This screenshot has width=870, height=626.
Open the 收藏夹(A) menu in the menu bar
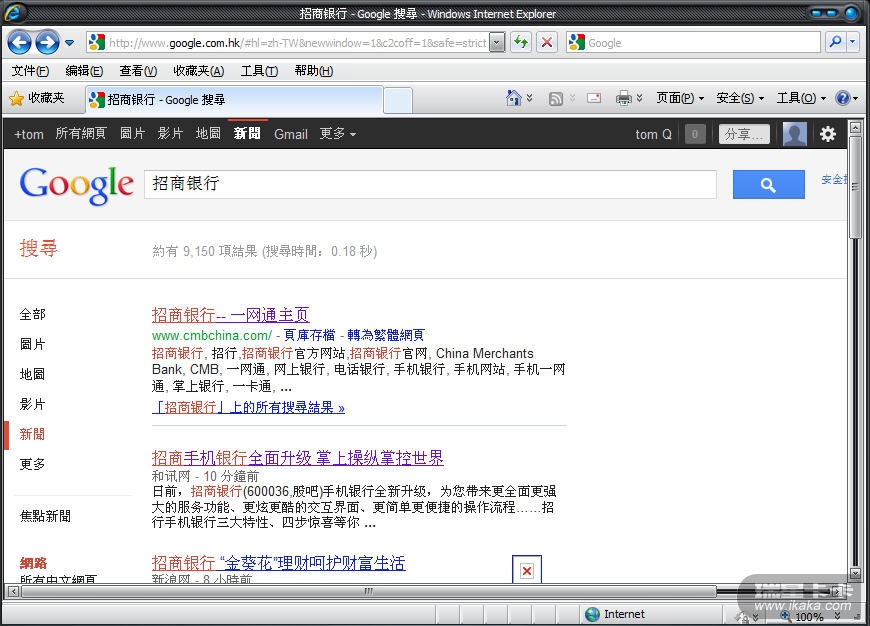click(197, 71)
